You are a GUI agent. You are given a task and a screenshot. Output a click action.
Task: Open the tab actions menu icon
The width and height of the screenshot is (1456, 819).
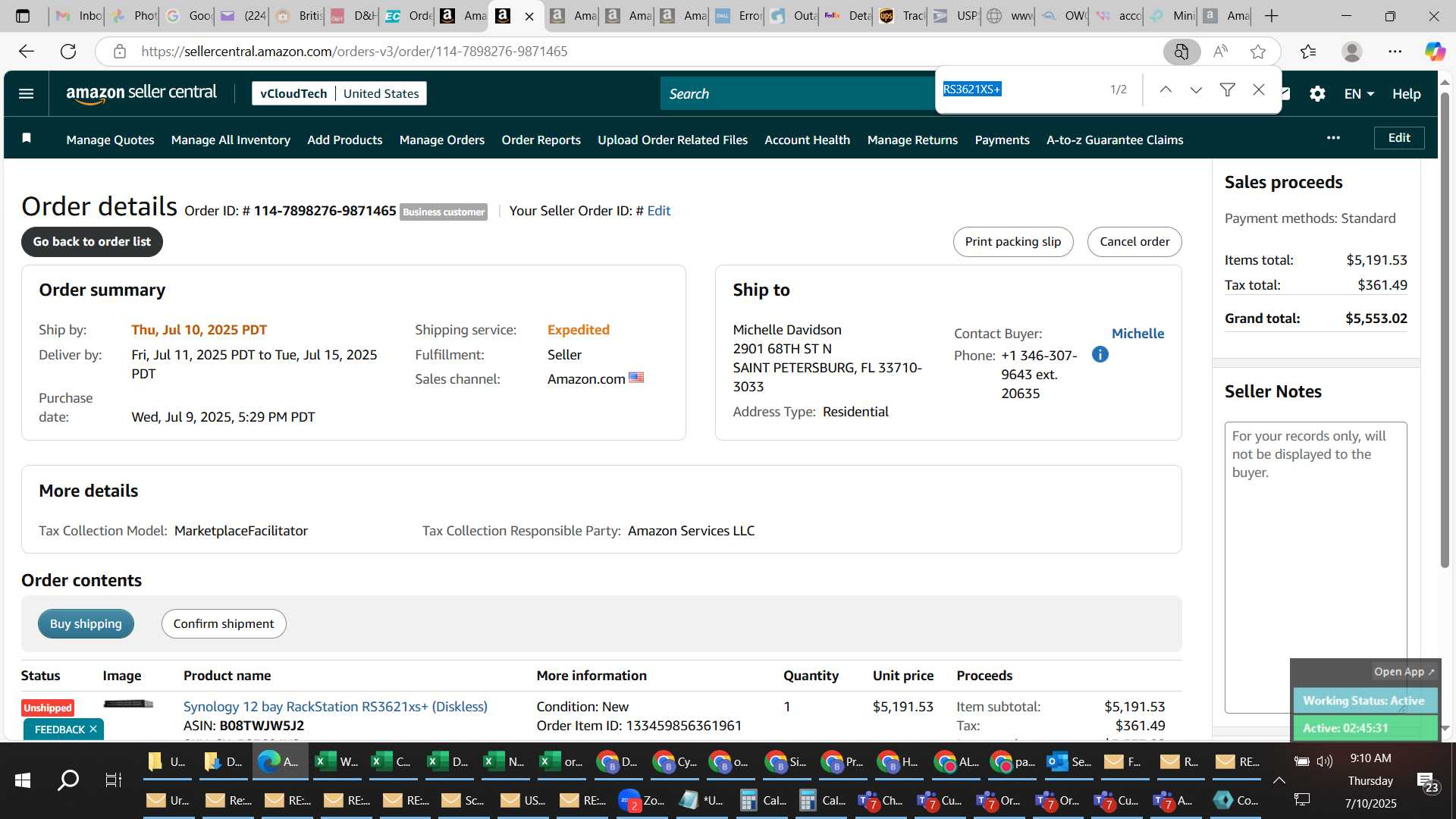coord(23,15)
